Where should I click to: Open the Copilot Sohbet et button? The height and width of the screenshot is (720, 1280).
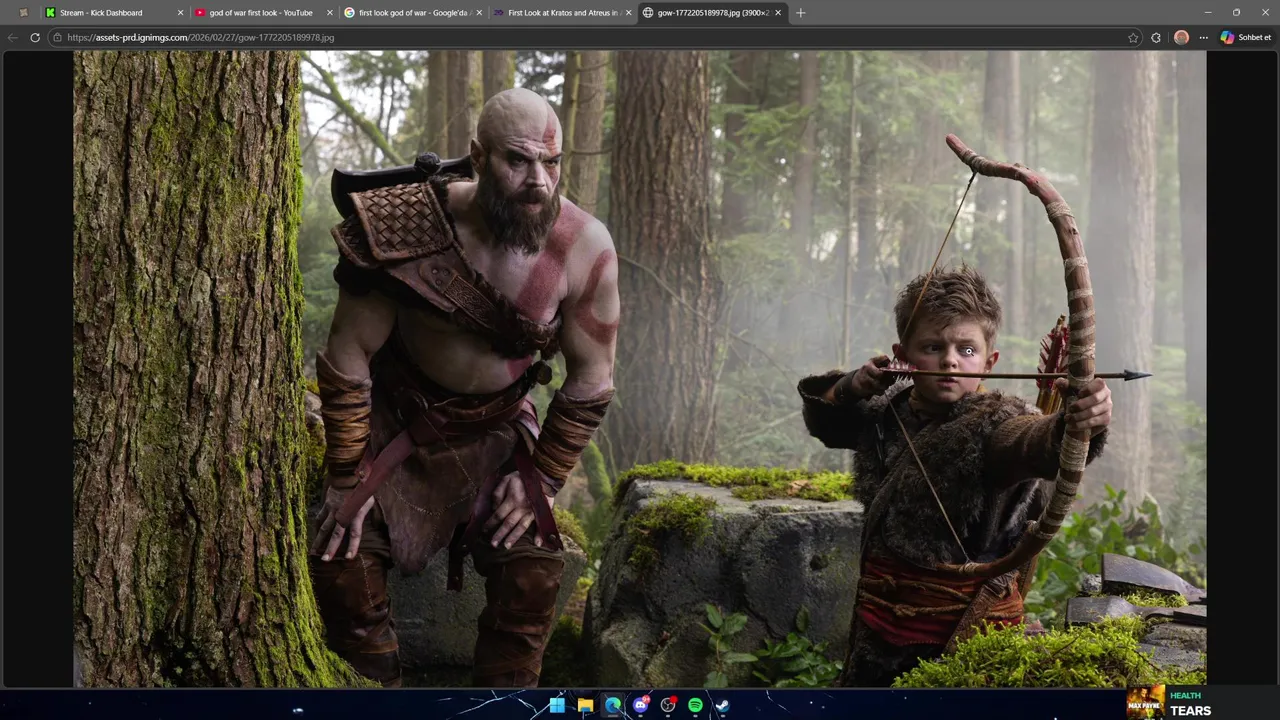1246,37
